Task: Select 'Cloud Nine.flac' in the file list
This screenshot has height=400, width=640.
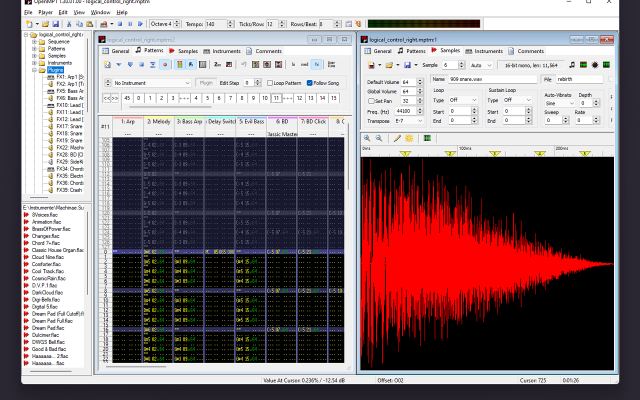Action: 48,257
